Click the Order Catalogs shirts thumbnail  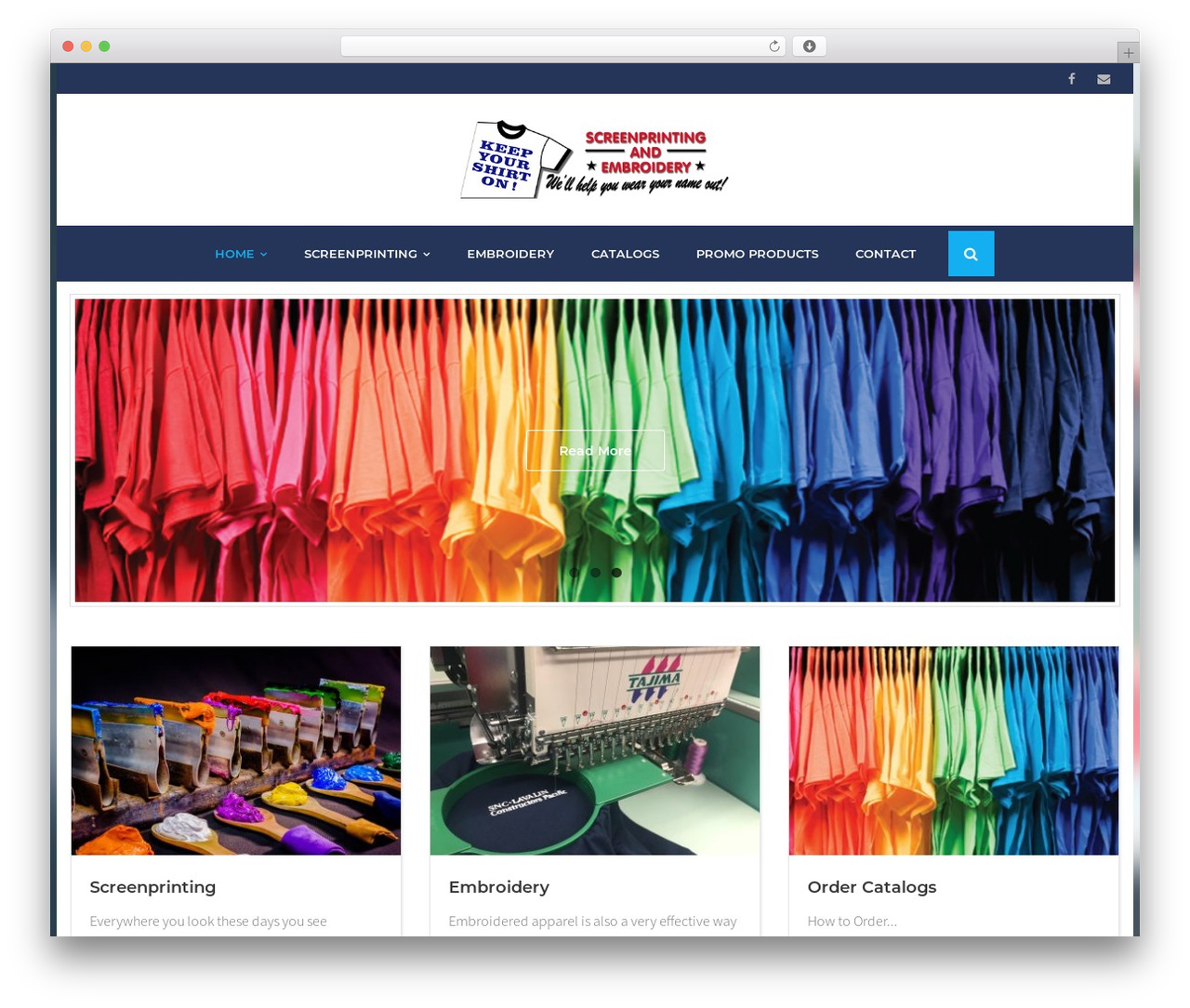click(954, 750)
